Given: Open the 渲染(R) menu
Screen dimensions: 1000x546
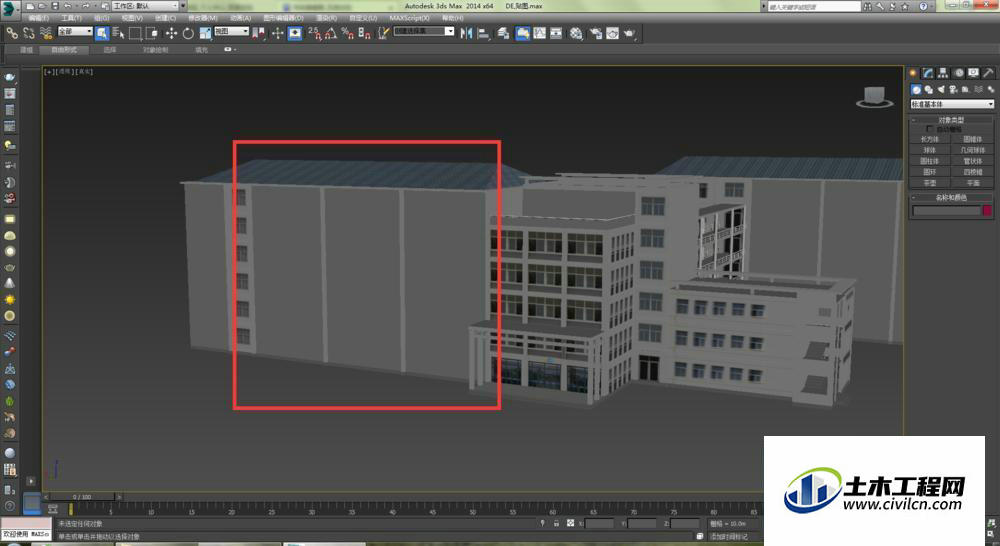Looking at the screenshot, I should click(x=327, y=18).
